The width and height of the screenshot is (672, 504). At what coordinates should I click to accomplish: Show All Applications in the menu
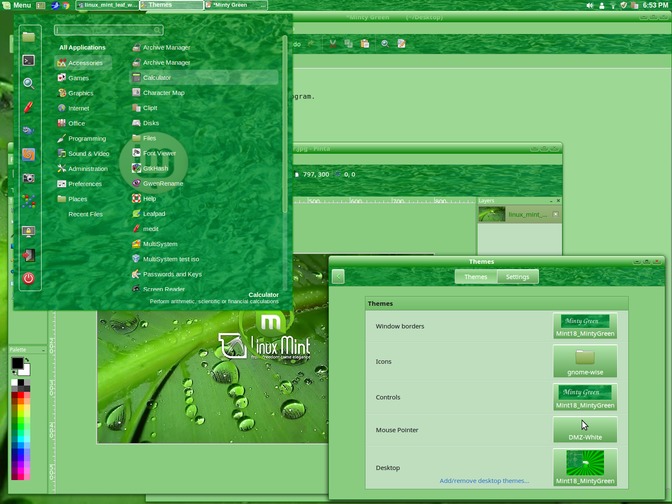pyautogui.click(x=82, y=48)
